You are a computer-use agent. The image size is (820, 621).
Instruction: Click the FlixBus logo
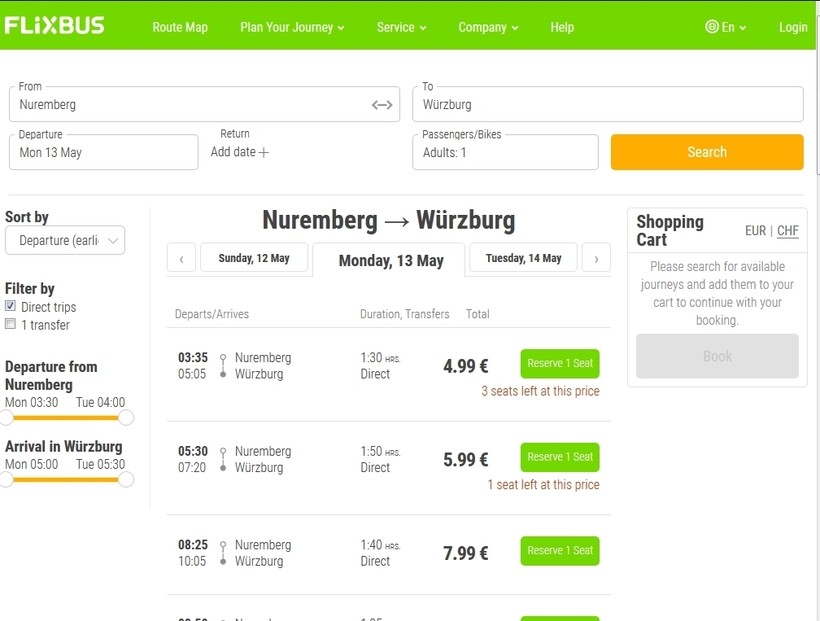[55, 26]
